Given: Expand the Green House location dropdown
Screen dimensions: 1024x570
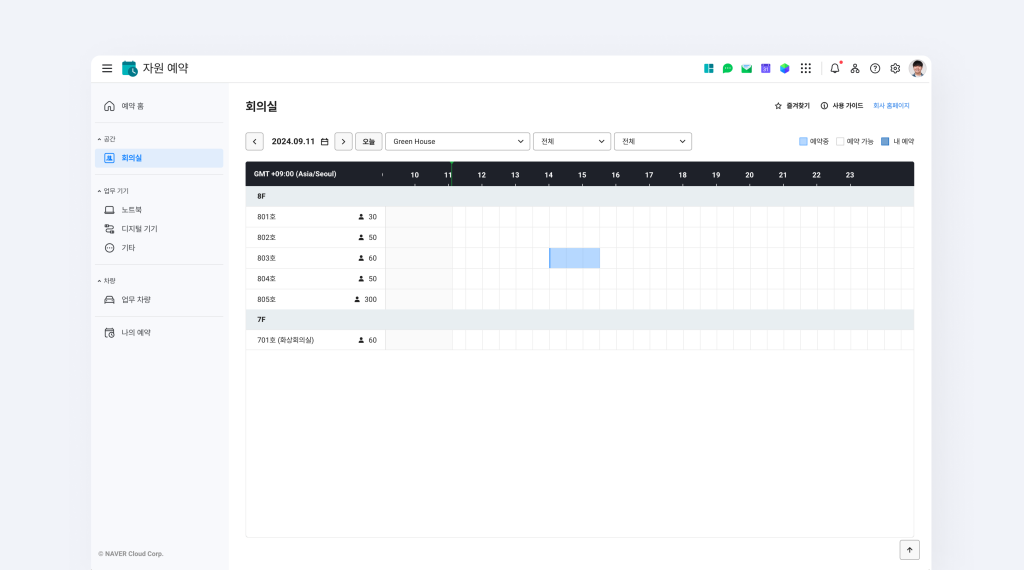Looking at the screenshot, I should [x=457, y=142].
